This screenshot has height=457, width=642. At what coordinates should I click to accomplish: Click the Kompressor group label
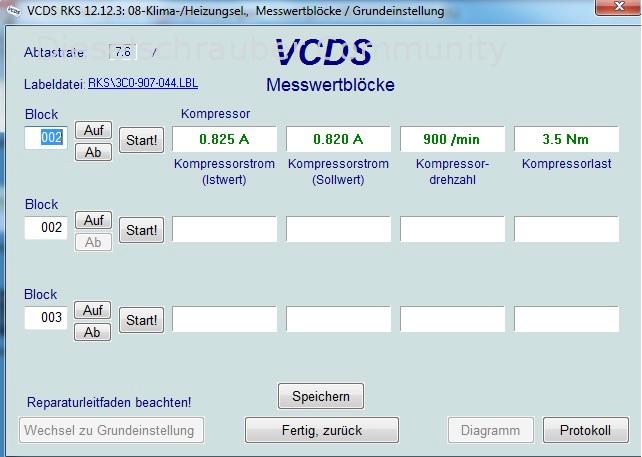(x=215, y=113)
